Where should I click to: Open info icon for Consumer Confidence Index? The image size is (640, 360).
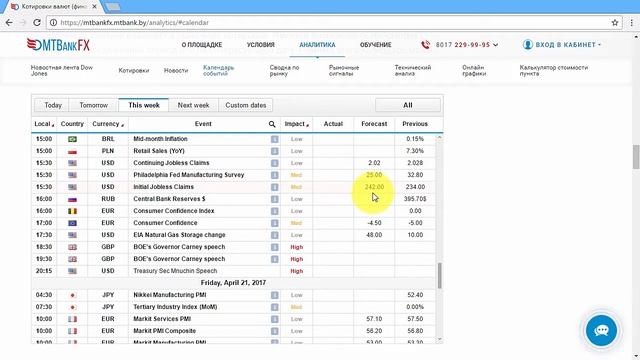(274, 211)
